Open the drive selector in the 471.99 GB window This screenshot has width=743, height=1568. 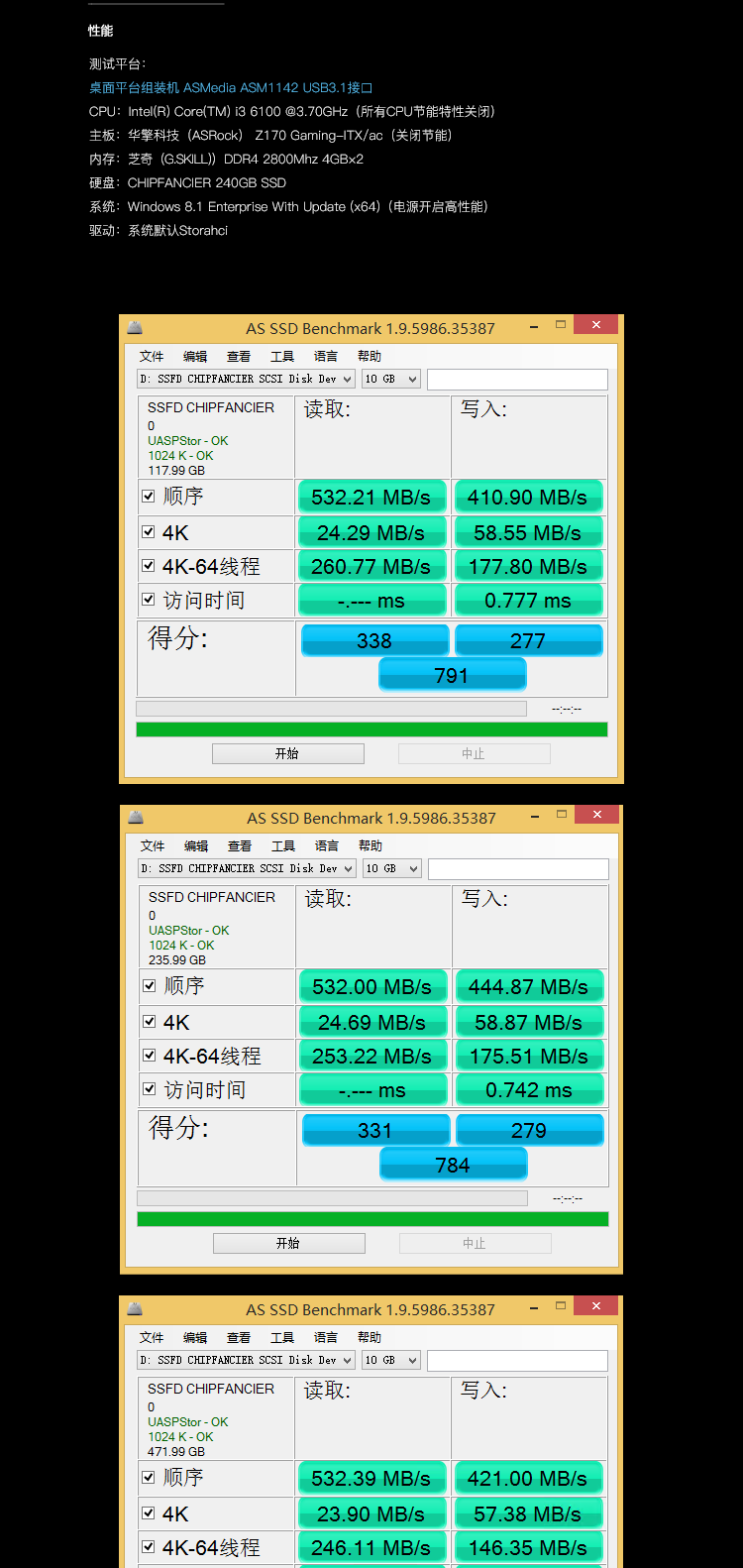coord(246,1360)
